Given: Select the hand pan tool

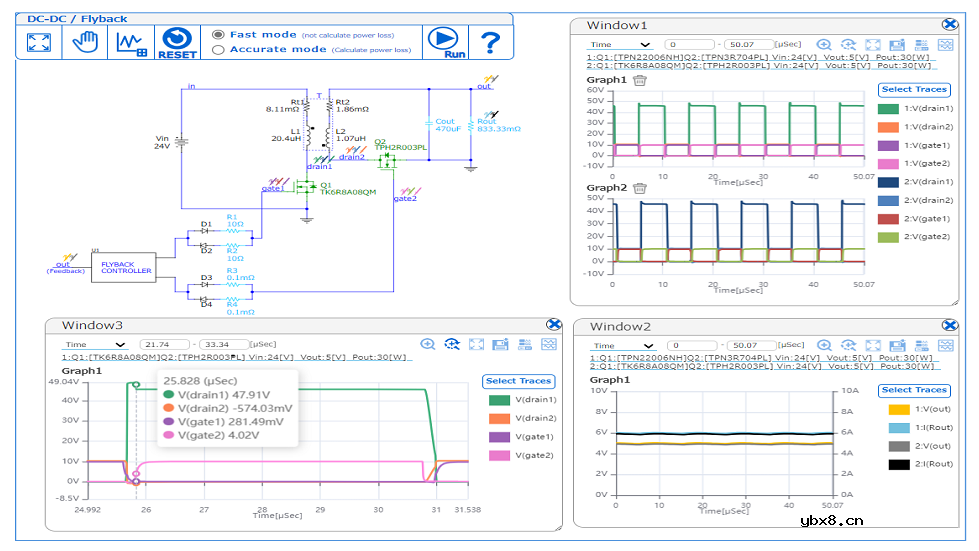Looking at the screenshot, I should pos(85,42).
